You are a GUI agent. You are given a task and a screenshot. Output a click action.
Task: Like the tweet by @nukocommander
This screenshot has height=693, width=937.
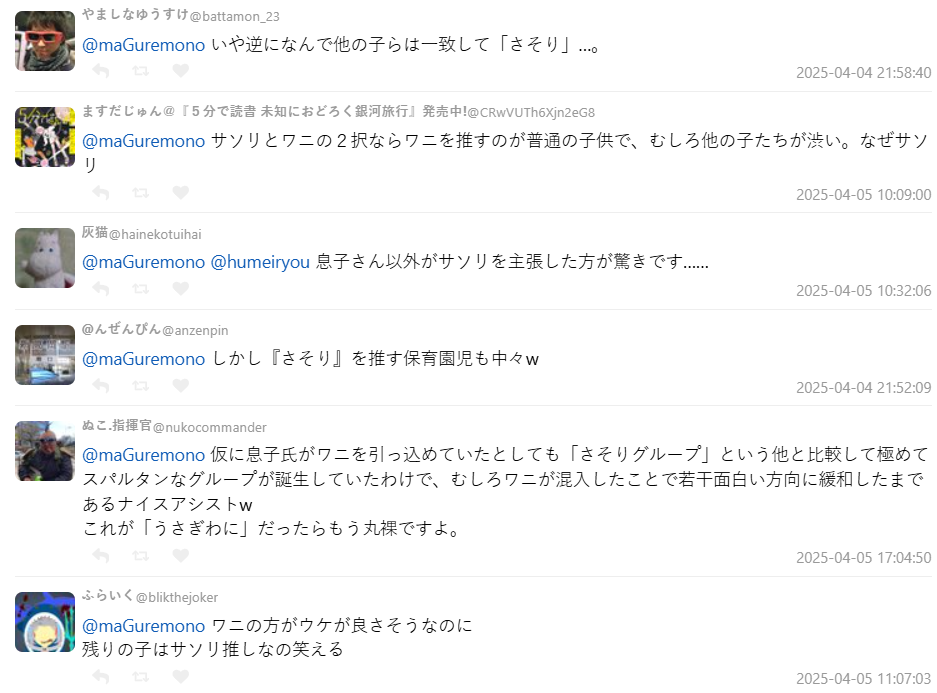coord(180,556)
